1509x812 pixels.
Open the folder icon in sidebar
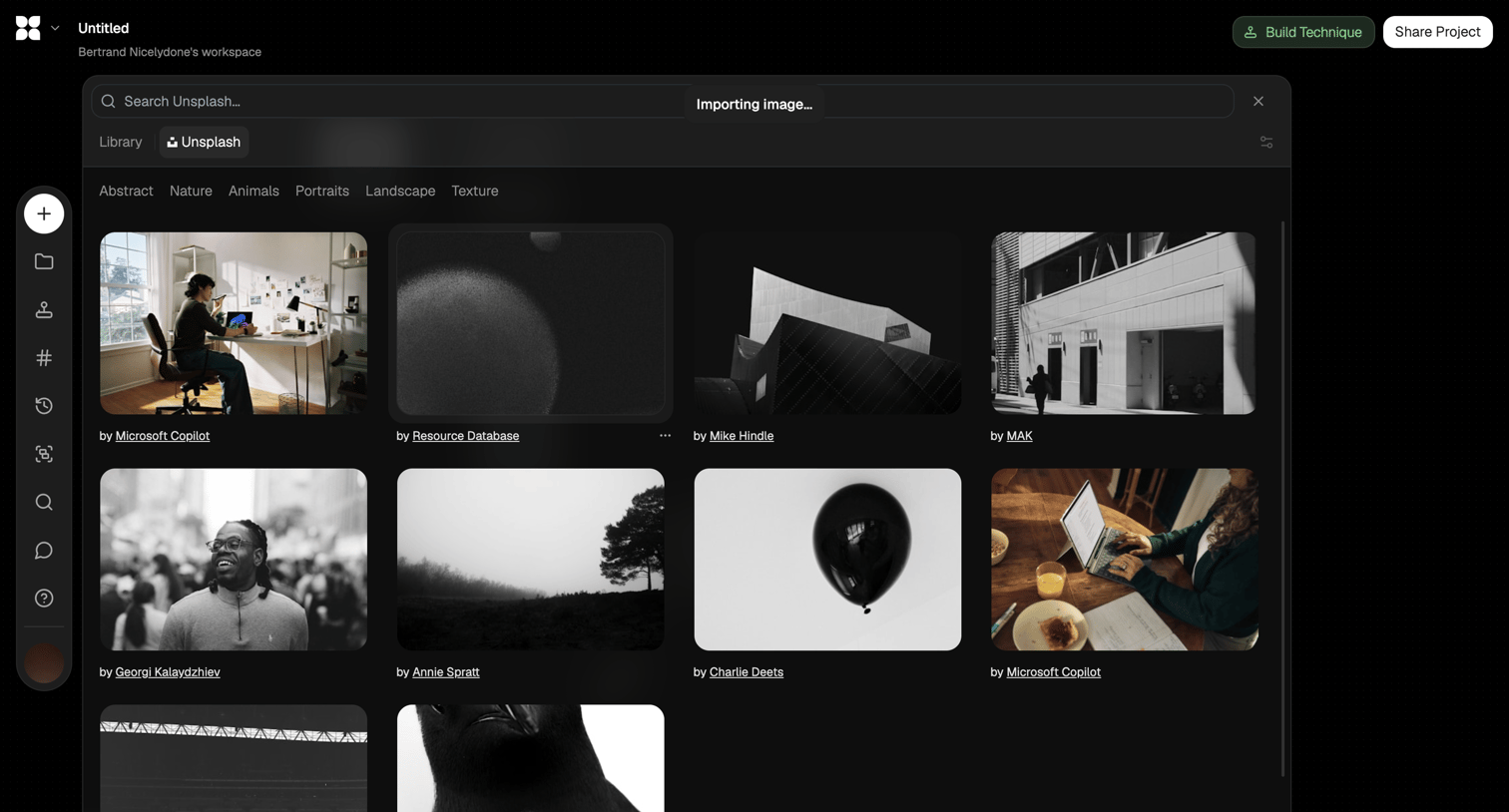tap(44, 261)
